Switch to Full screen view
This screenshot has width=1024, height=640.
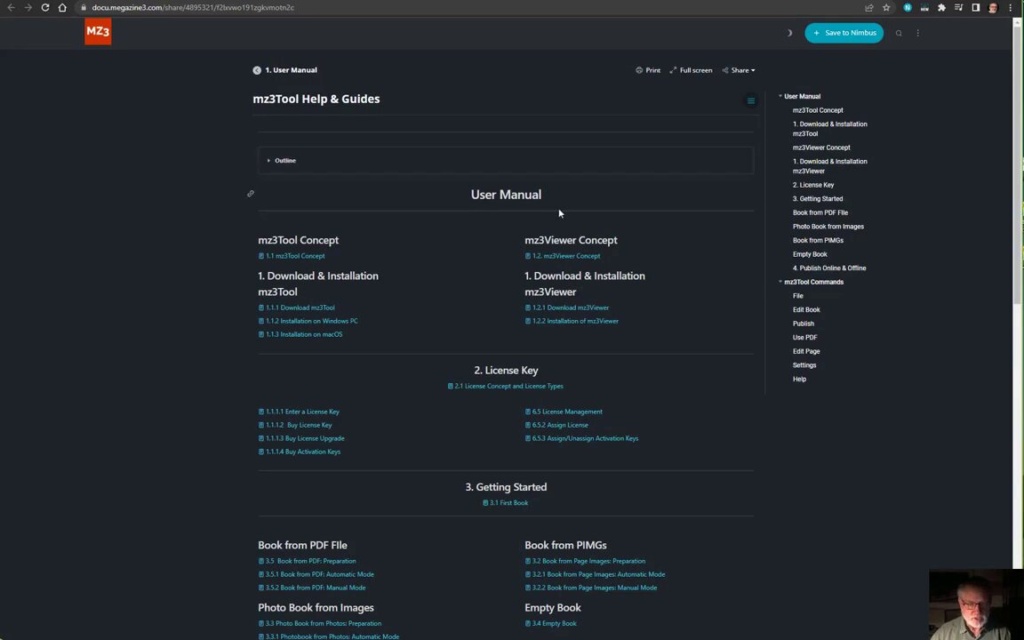point(690,70)
